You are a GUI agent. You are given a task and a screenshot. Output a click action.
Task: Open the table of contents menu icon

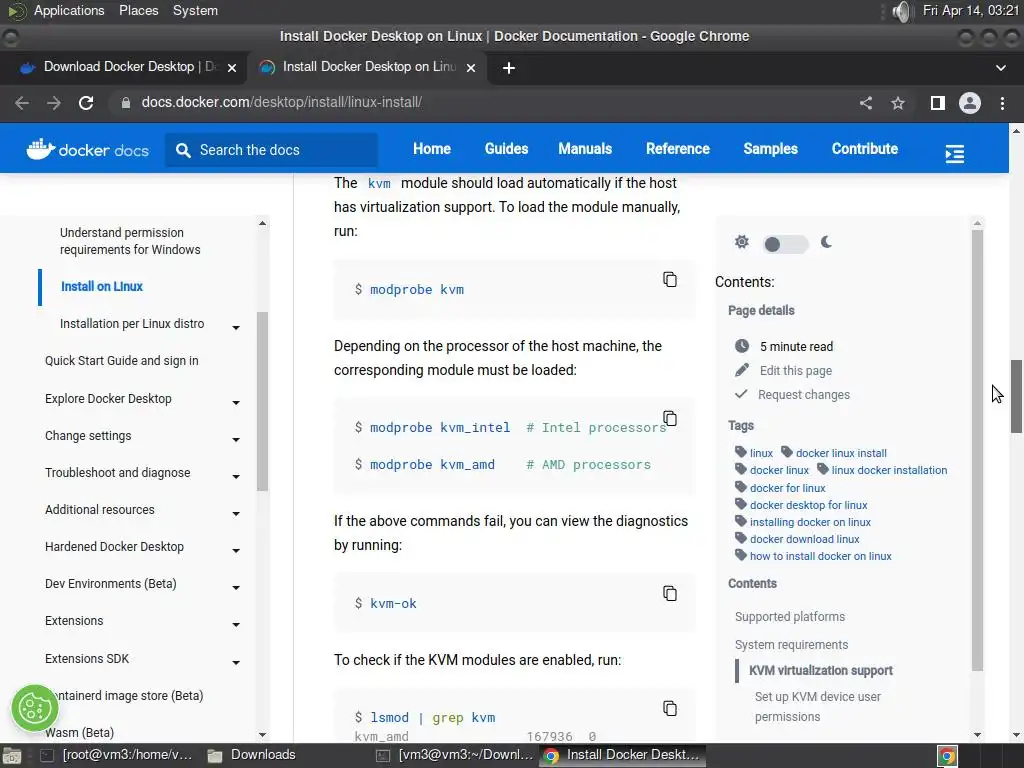click(x=954, y=153)
